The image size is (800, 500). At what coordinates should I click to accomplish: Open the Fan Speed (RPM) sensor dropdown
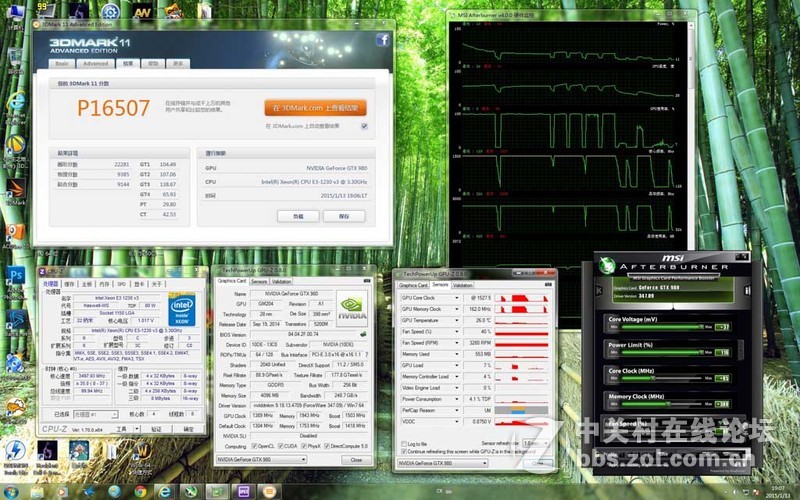click(456, 343)
